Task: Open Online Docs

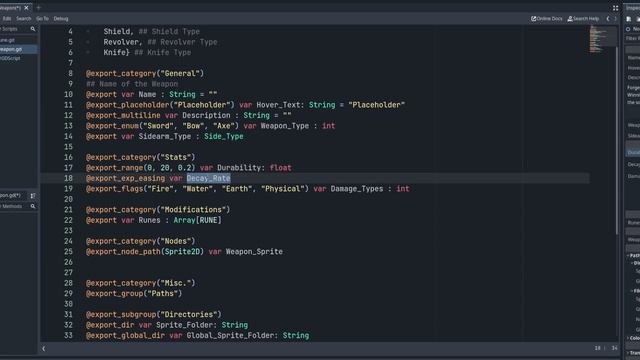Action: click(x=547, y=19)
